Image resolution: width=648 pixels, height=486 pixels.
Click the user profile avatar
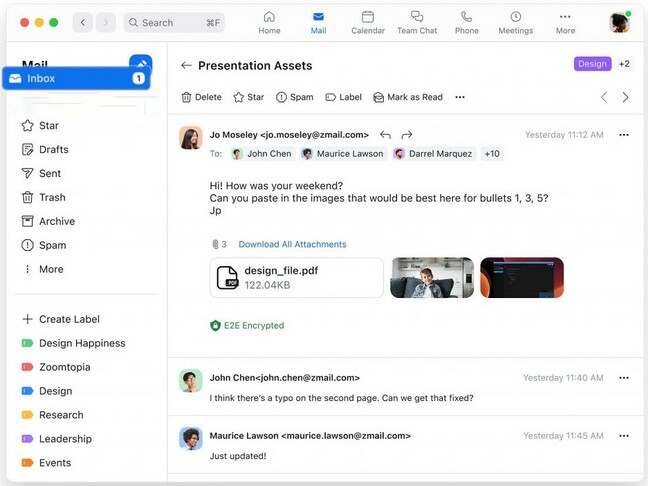point(619,22)
